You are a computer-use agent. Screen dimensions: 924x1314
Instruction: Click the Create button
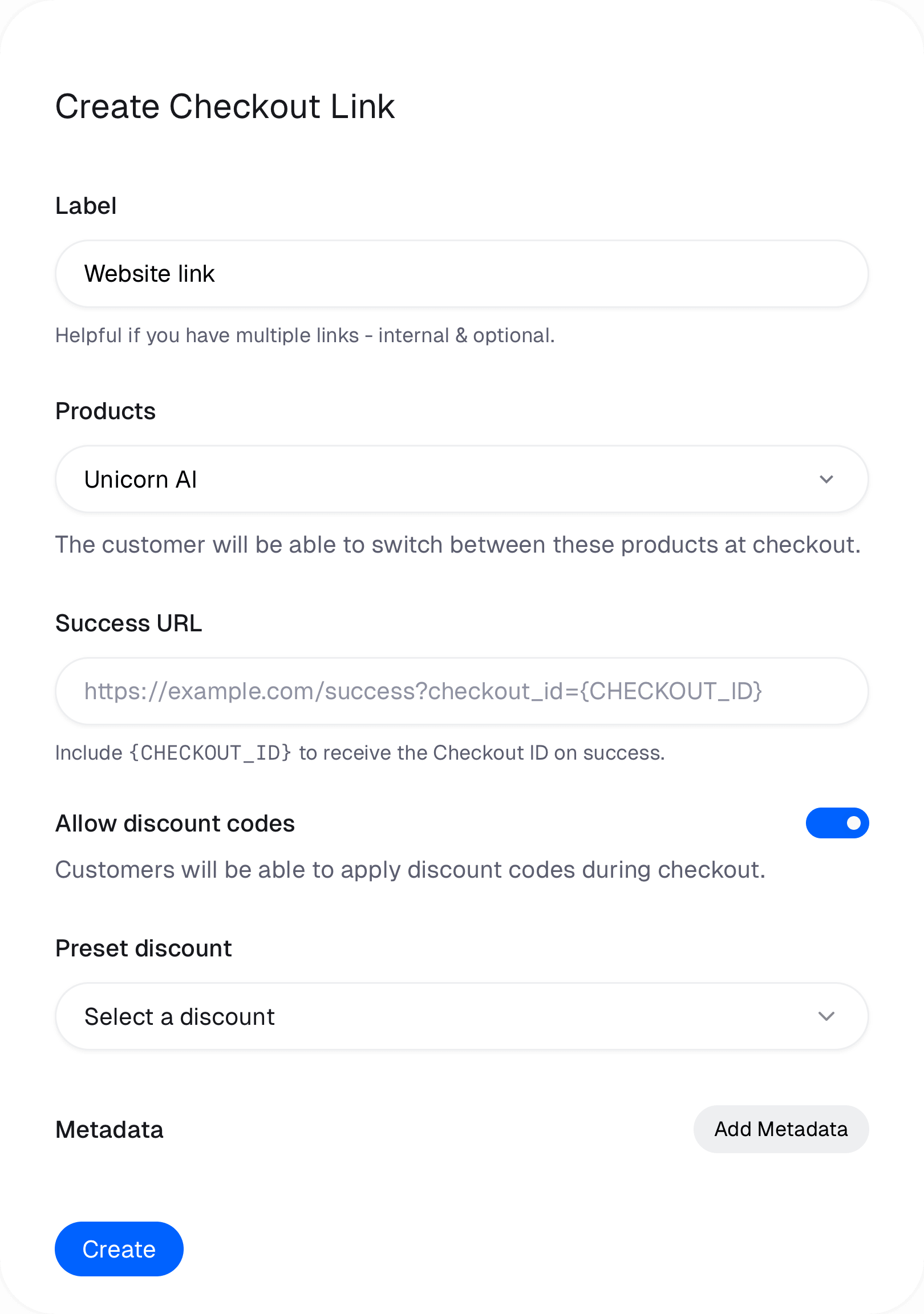pos(119,1249)
